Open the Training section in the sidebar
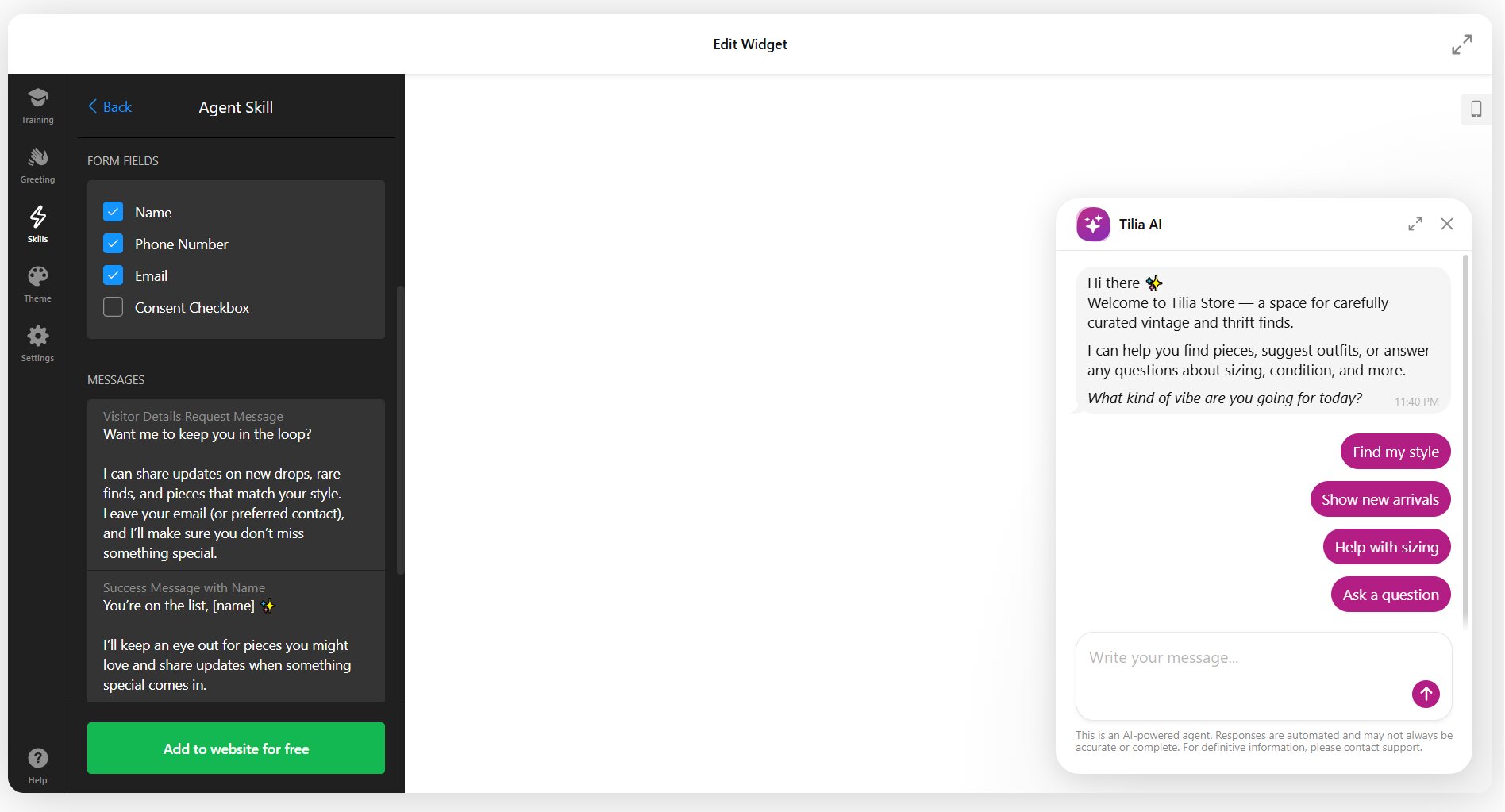Screen dimensions: 1505x812 coord(37,106)
